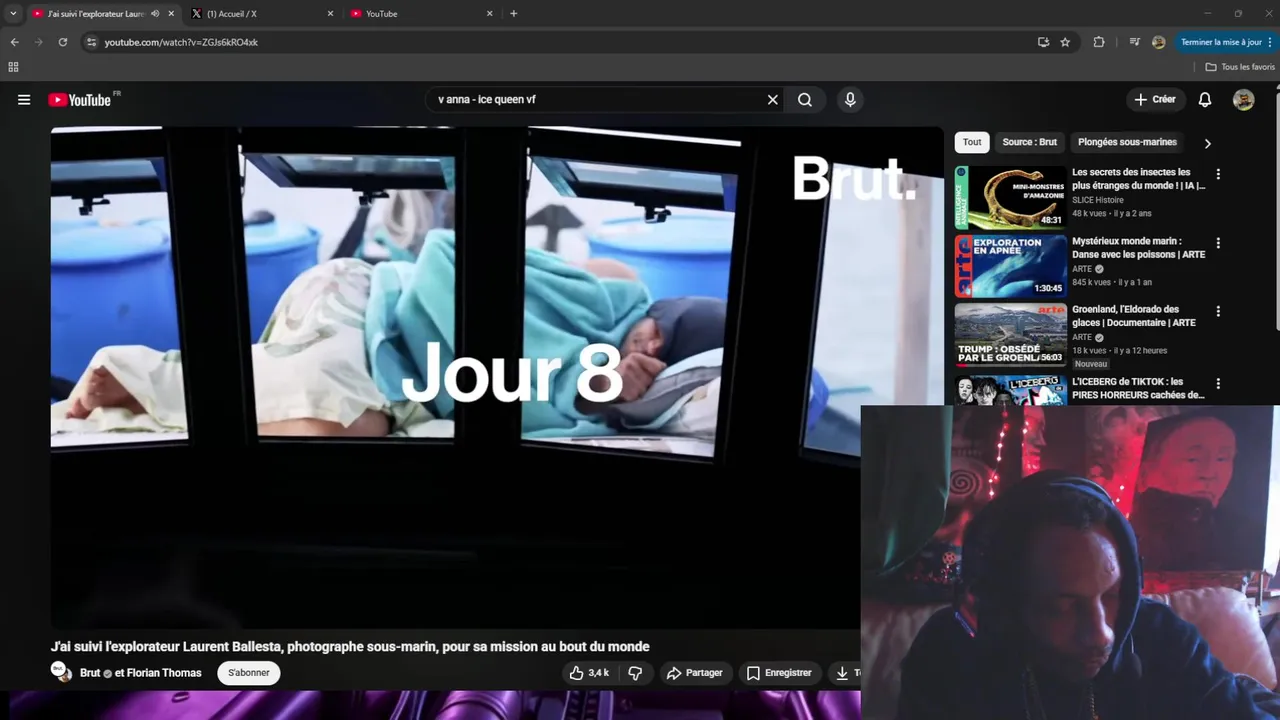Open options for L'ICEBERG de TIKTOK video
The height and width of the screenshot is (720, 1280).
tap(1218, 383)
